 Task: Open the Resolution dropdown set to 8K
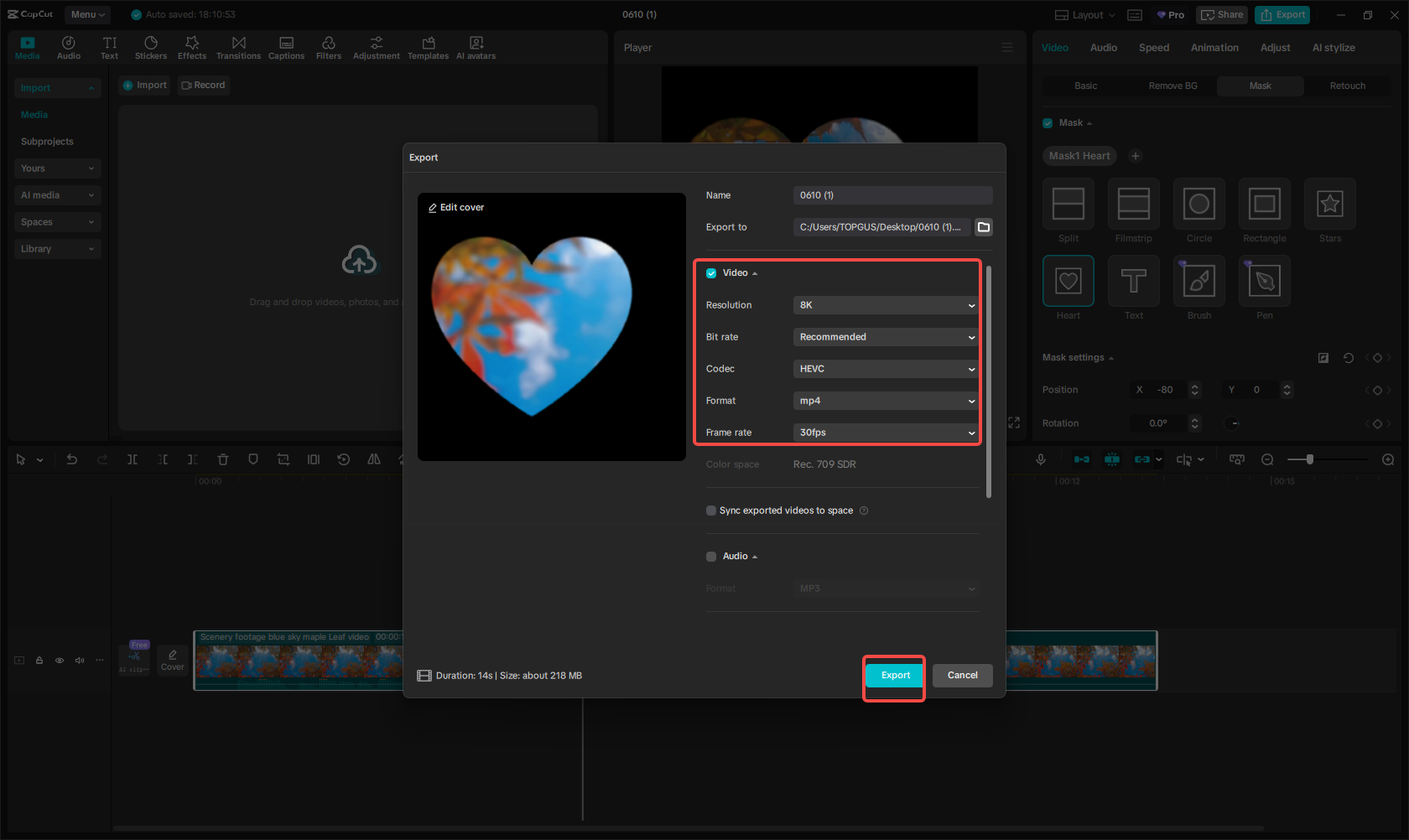[885, 305]
